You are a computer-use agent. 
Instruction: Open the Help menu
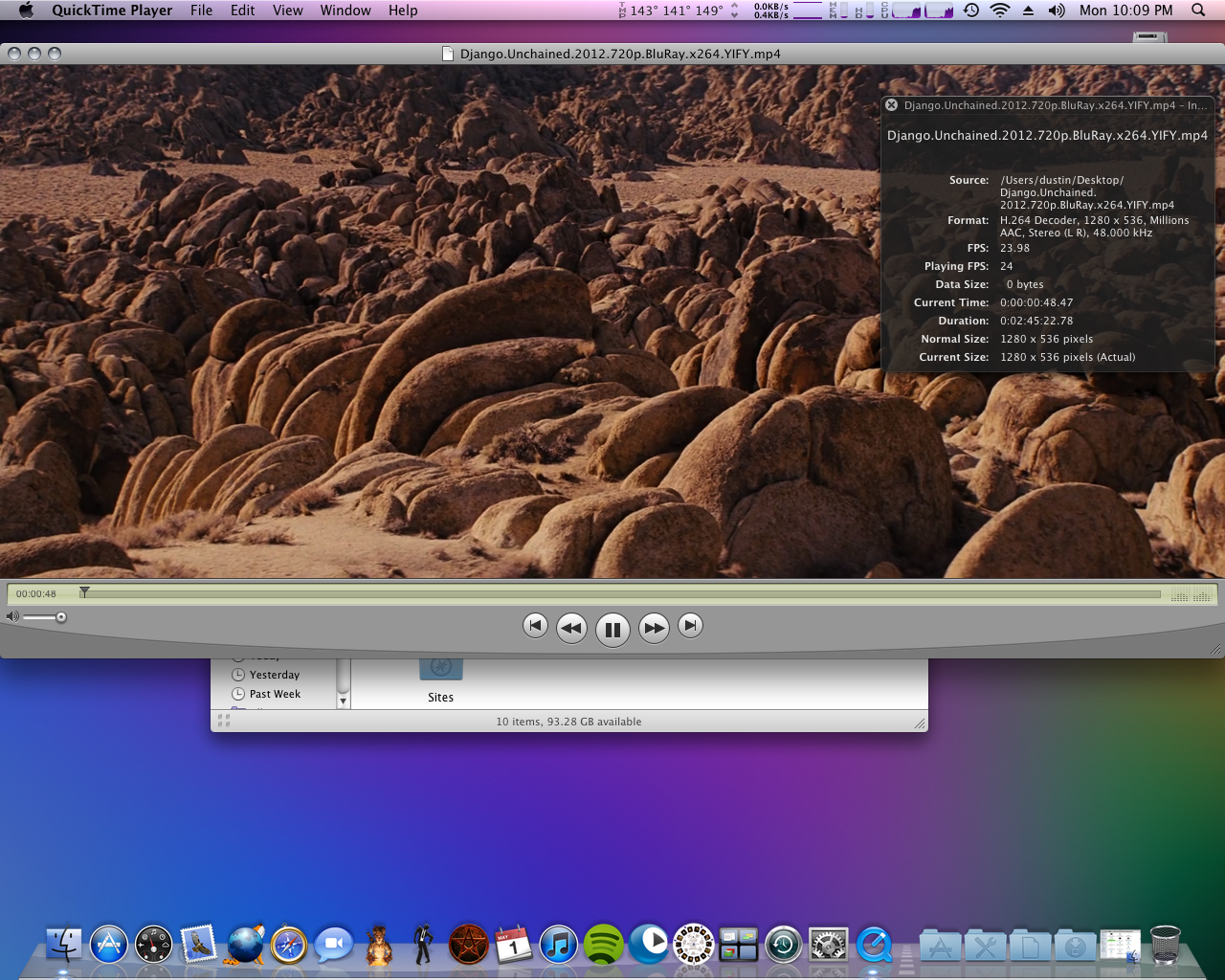[403, 11]
